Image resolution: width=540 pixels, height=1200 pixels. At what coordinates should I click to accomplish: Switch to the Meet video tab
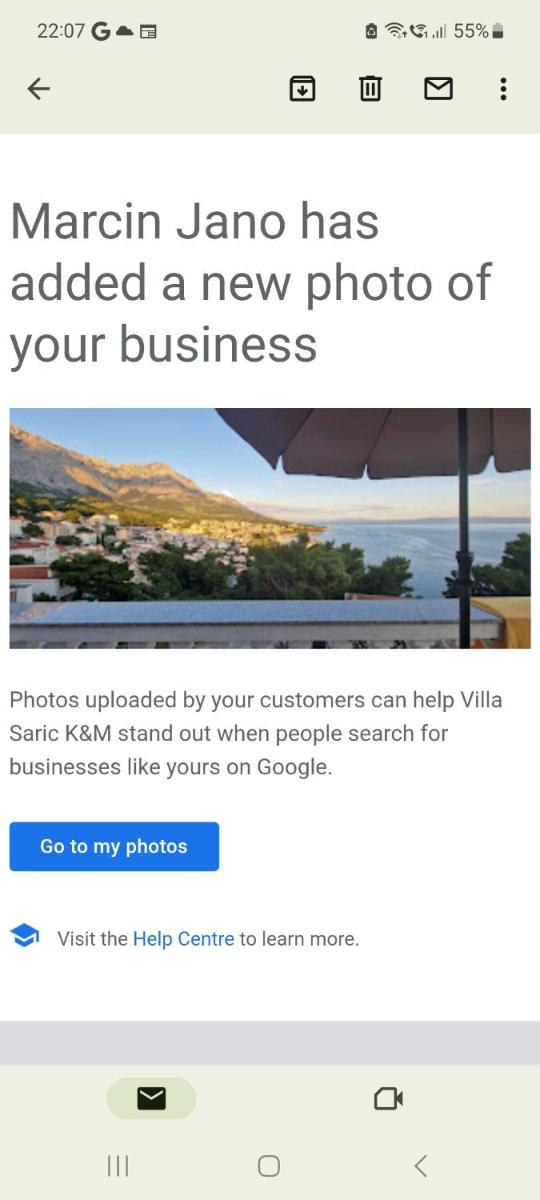388,1098
